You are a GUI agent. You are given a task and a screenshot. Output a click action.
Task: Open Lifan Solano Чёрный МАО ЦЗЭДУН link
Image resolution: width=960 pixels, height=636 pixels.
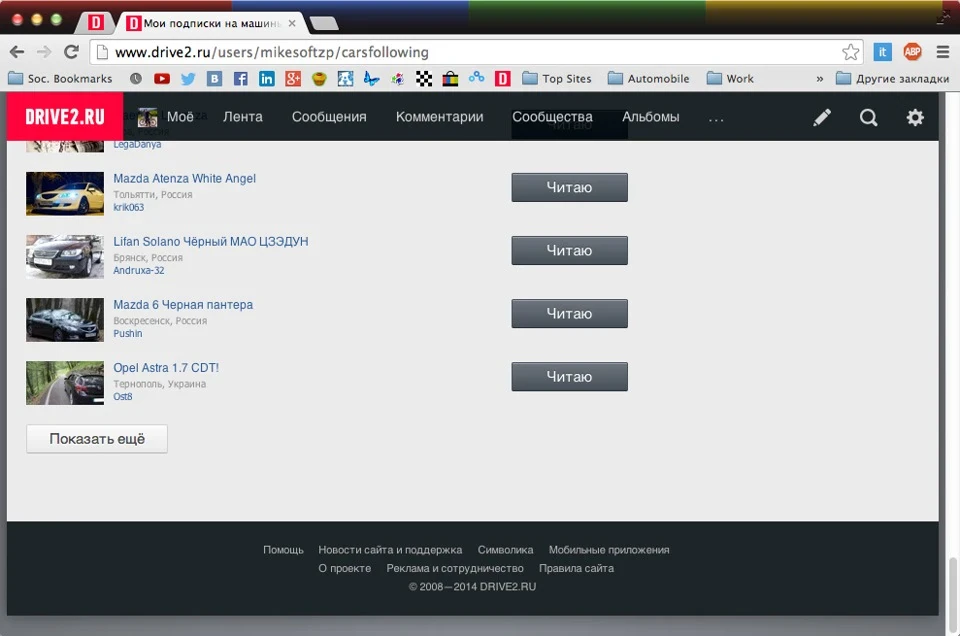pos(211,241)
